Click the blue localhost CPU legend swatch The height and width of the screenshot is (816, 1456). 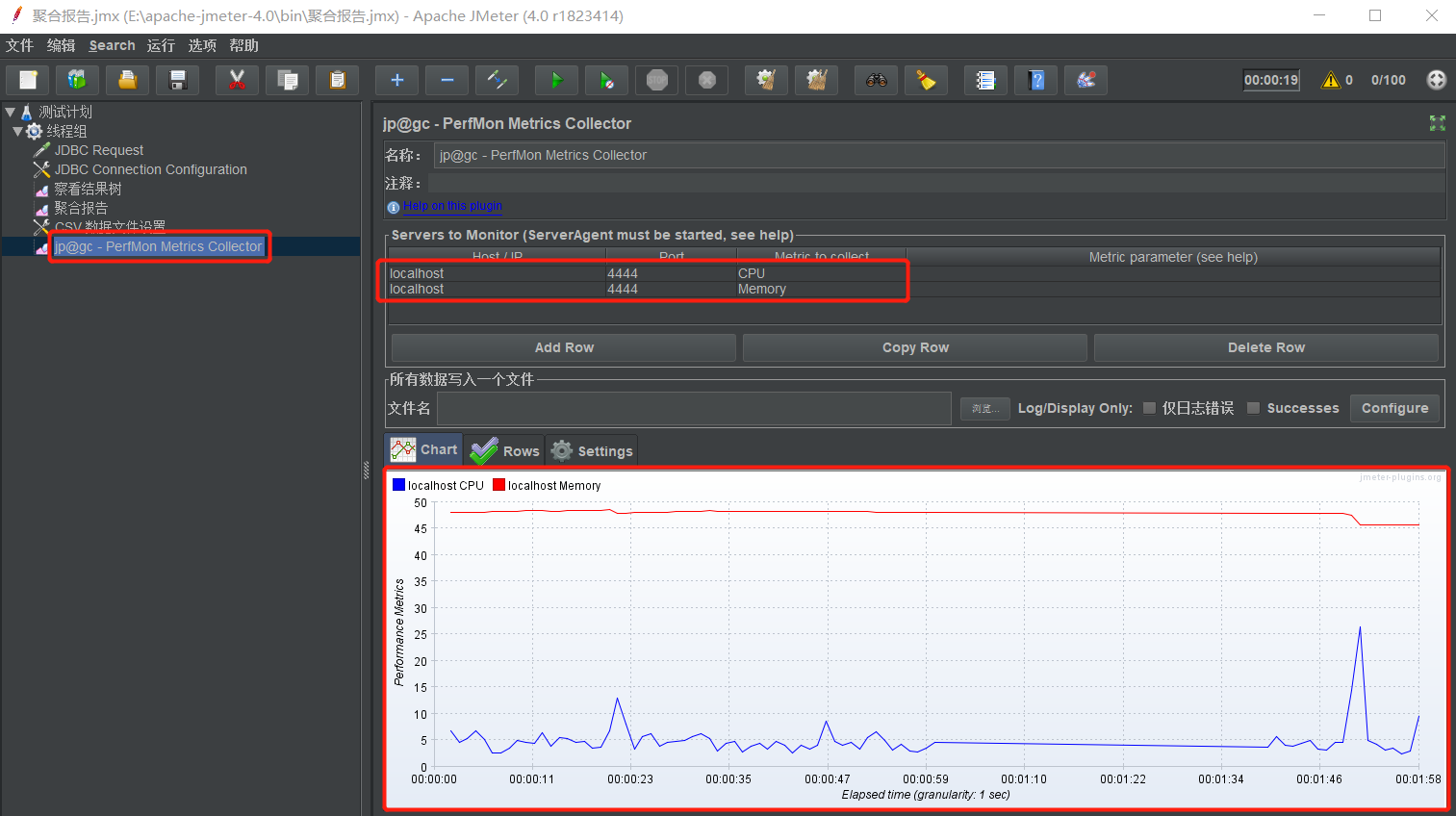[x=398, y=485]
